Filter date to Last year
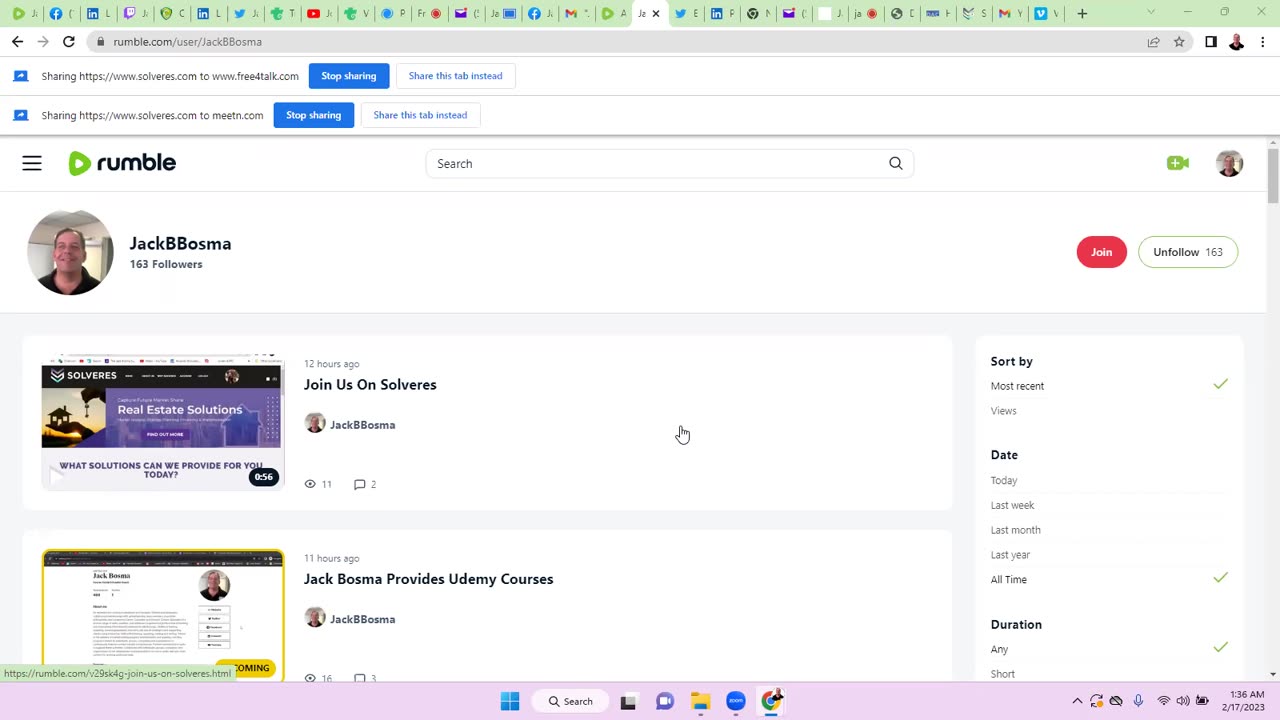The width and height of the screenshot is (1280, 720). 1010,555
